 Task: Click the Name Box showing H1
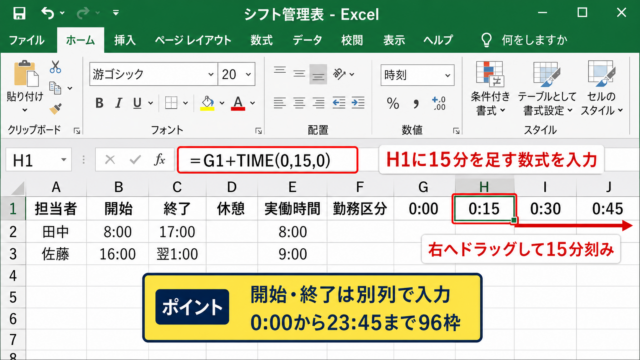tap(39, 160)
